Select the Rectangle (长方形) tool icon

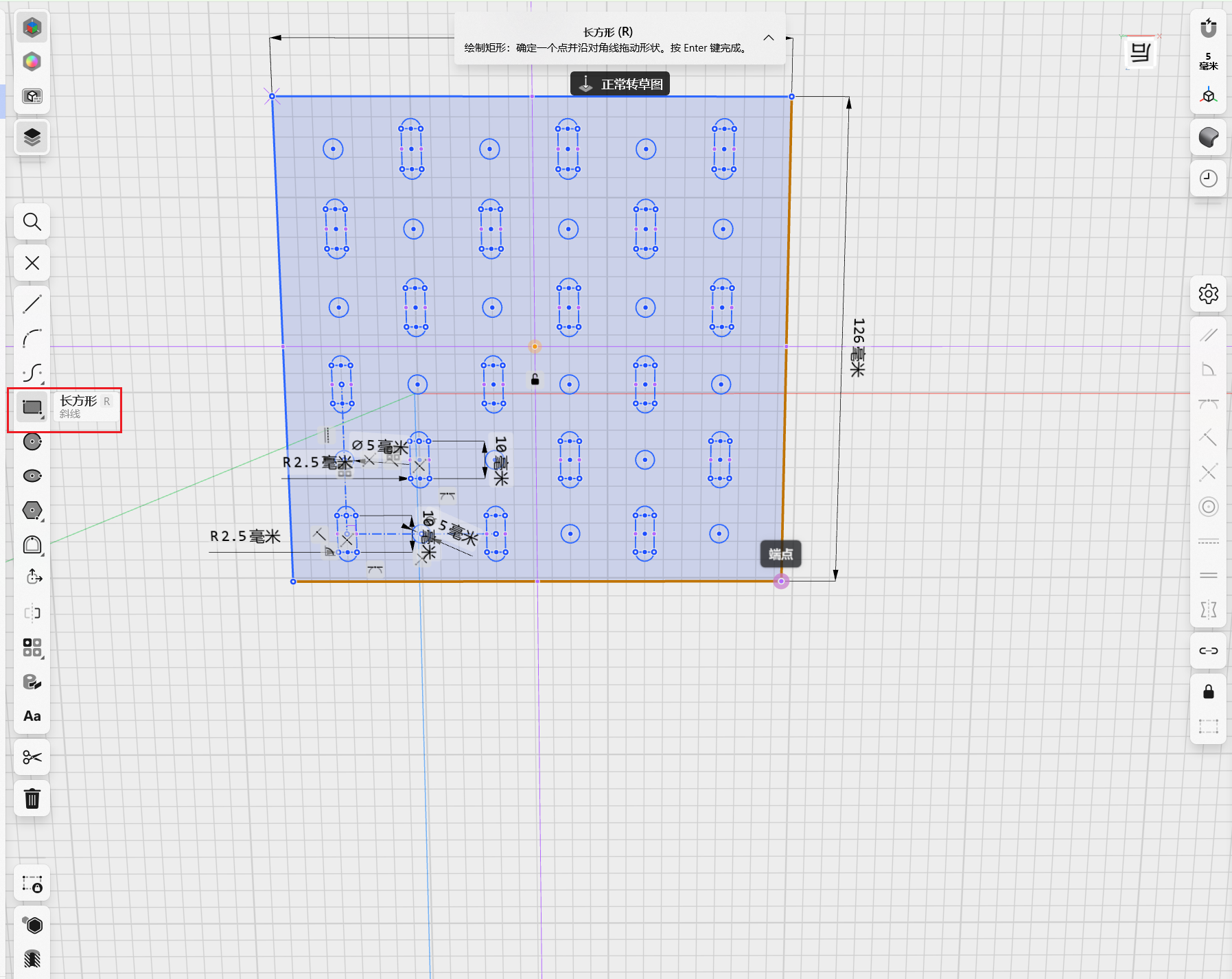click(32, 407)
